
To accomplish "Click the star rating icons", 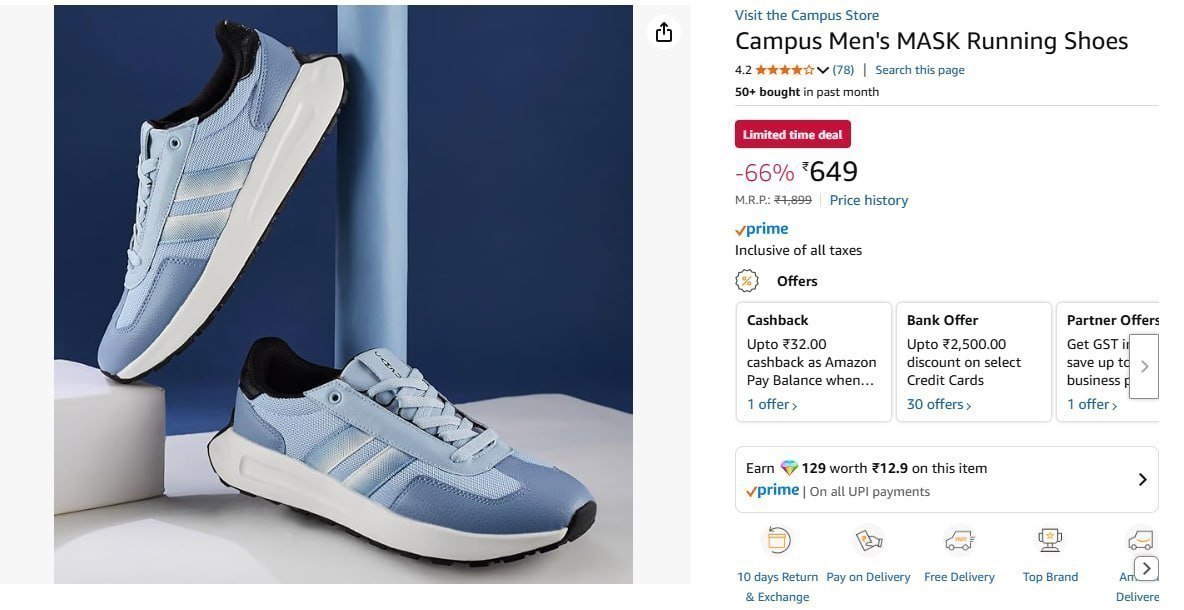I will 785,70.
